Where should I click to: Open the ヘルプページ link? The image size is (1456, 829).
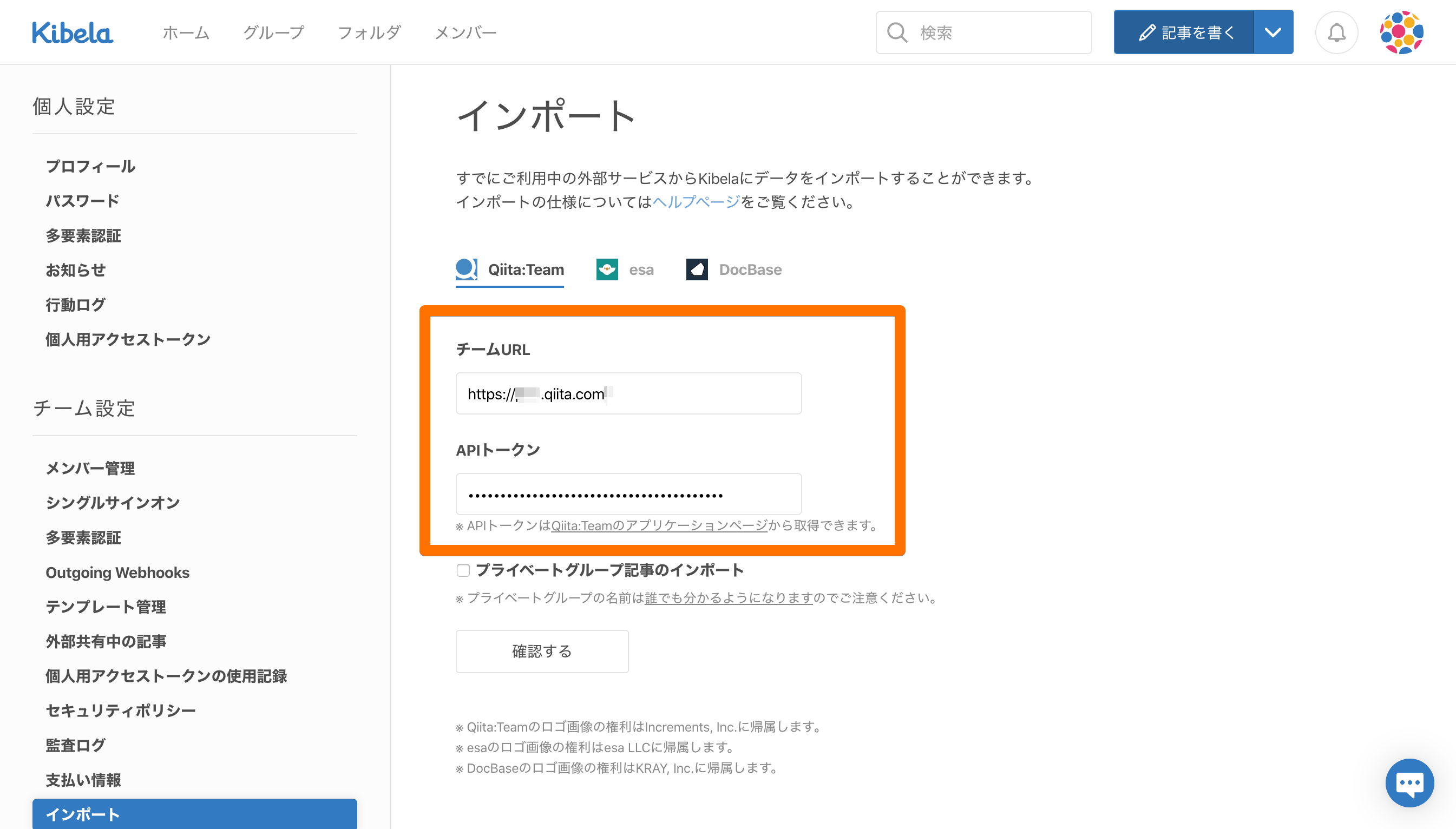(696, 201)
